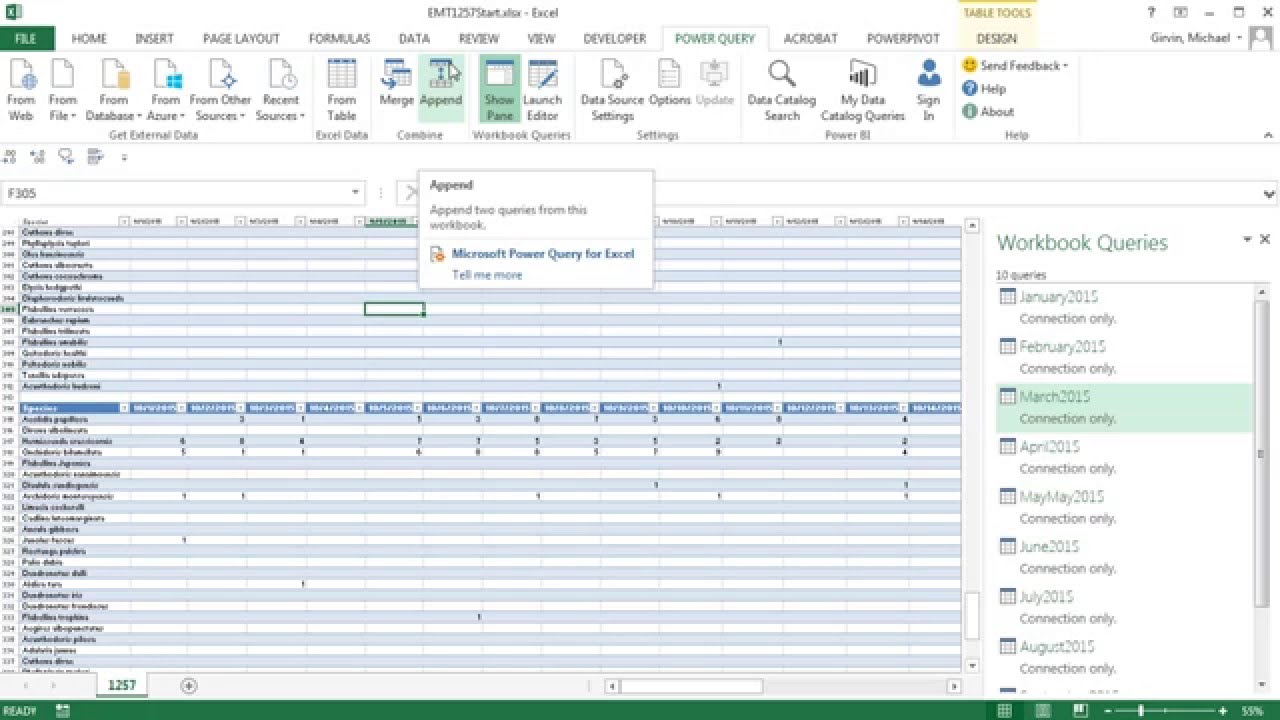Screen dimensions: 1280x720
Task: Select the August2015 query
Action: pos(1125,657)
